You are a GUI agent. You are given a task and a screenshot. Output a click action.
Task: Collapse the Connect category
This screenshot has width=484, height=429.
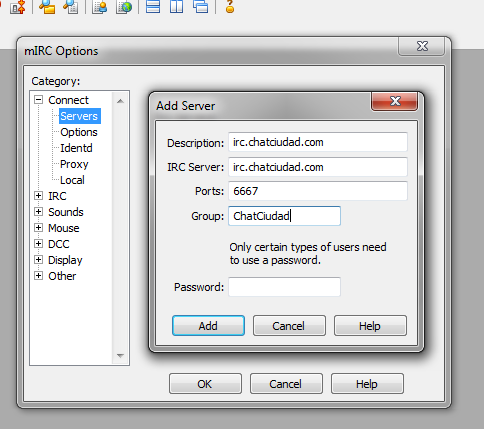tap(39, 100)
